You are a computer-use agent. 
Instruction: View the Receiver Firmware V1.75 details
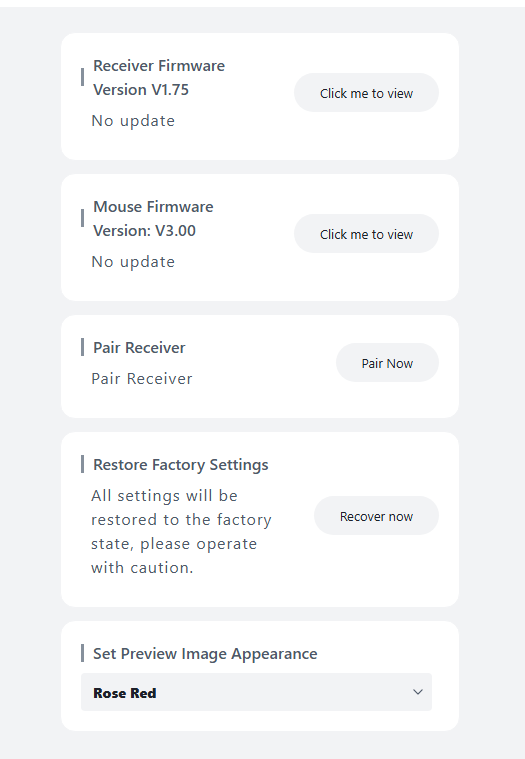pos(366,92)
